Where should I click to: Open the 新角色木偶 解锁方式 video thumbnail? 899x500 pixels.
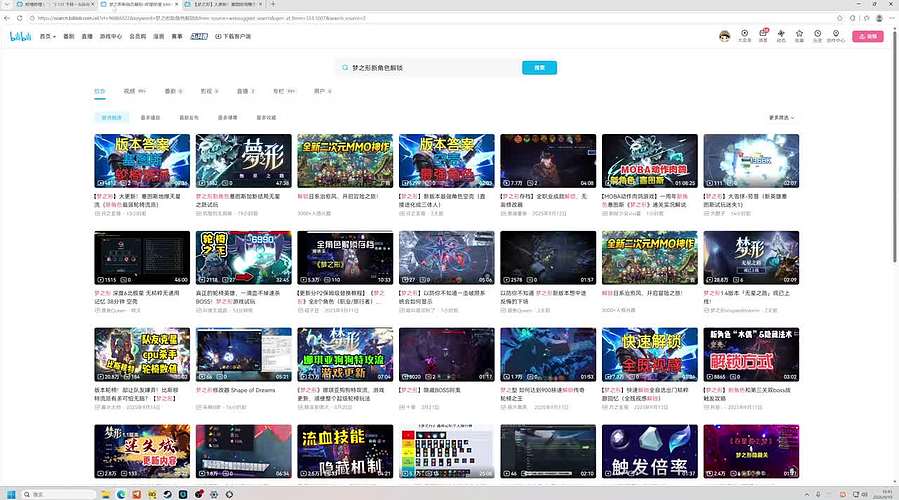(751, 354)
